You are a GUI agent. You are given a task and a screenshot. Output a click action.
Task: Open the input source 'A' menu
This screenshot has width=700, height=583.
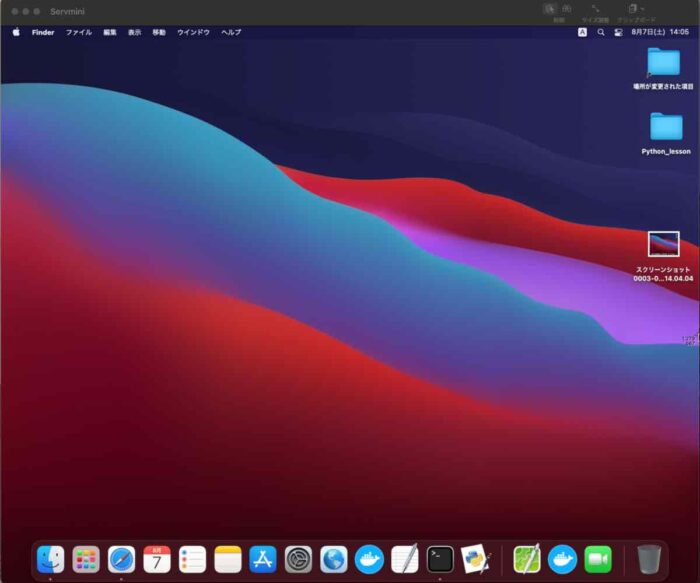point(582,32)
